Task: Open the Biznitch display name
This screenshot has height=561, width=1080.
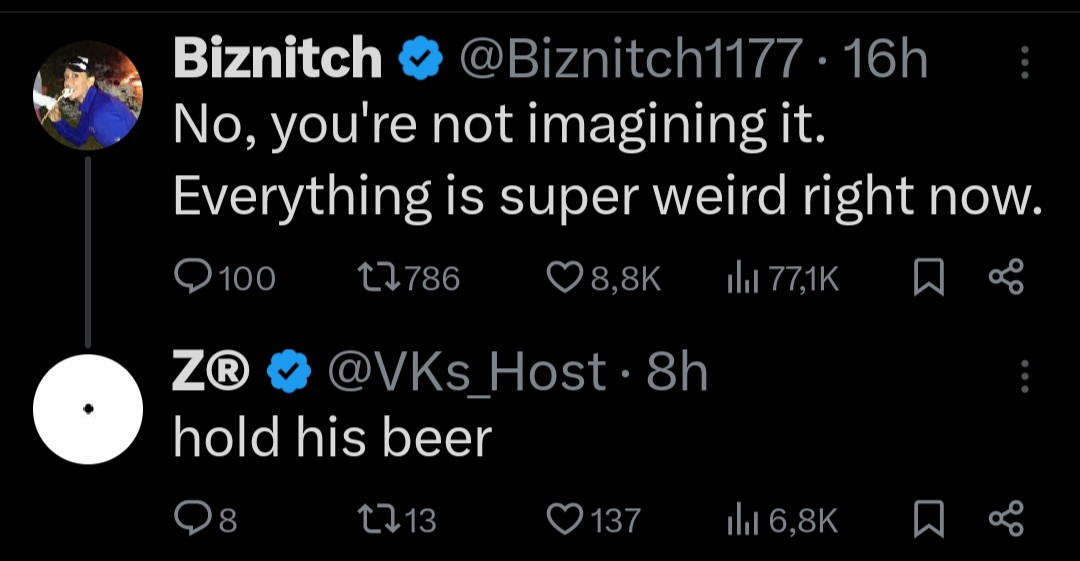Action: coord(278,62)
